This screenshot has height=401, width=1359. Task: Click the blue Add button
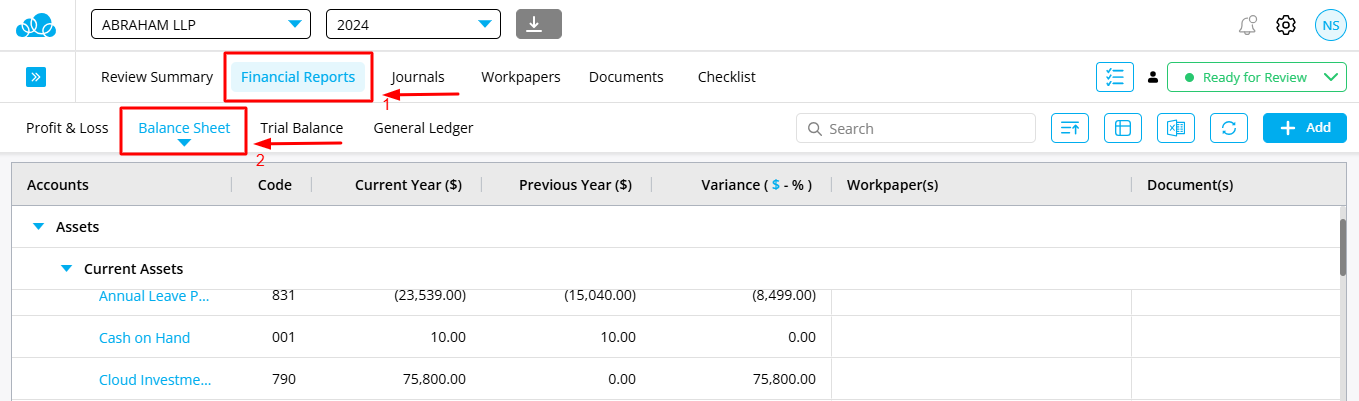1305,128
